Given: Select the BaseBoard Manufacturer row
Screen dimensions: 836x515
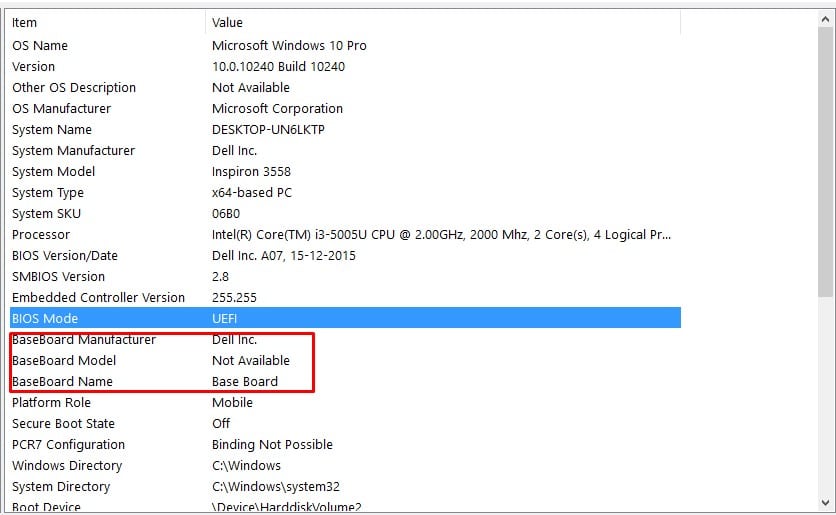Looking at the screenshot, I should click(345, 340).
